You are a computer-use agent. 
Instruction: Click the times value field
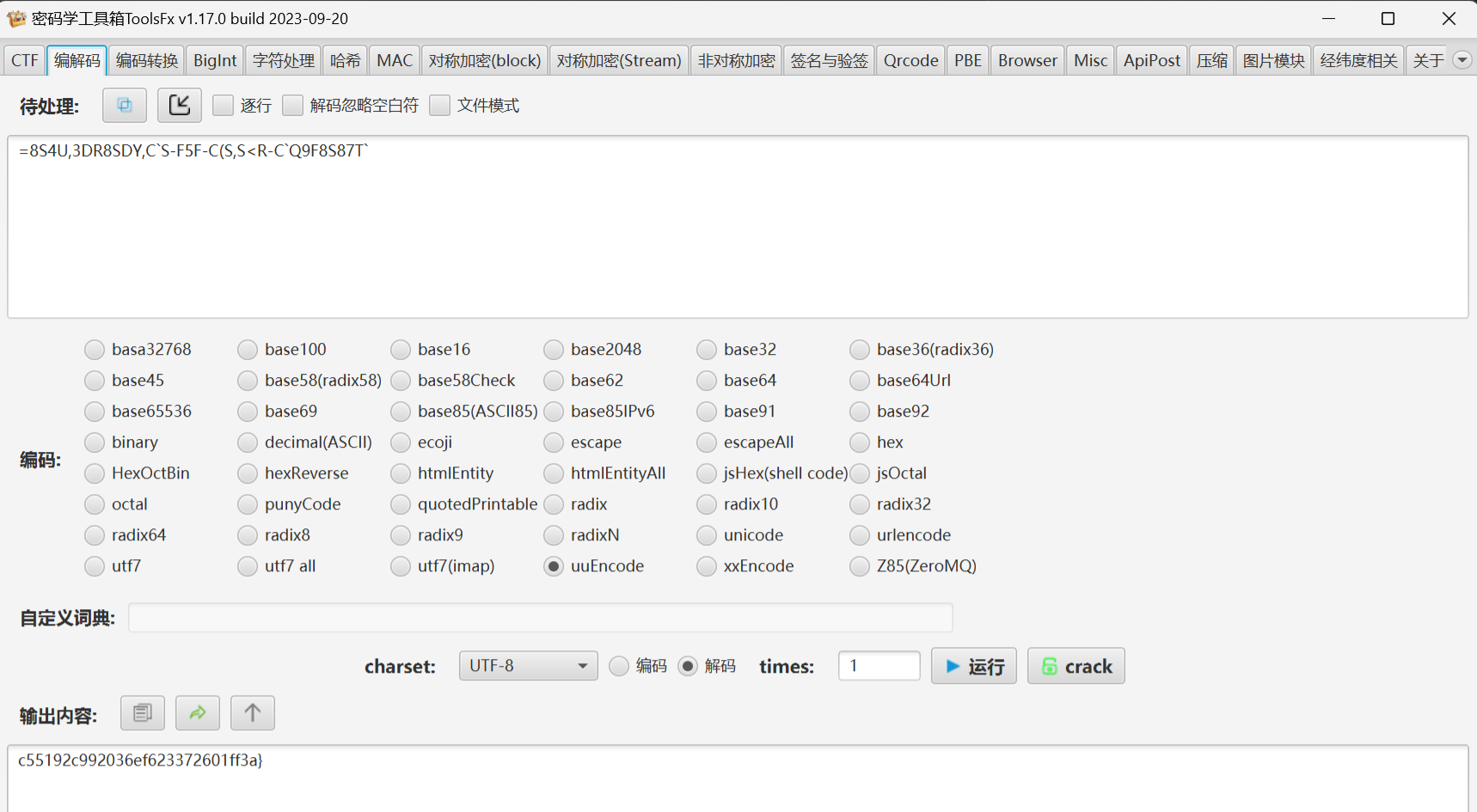click(x=879, y=666)
